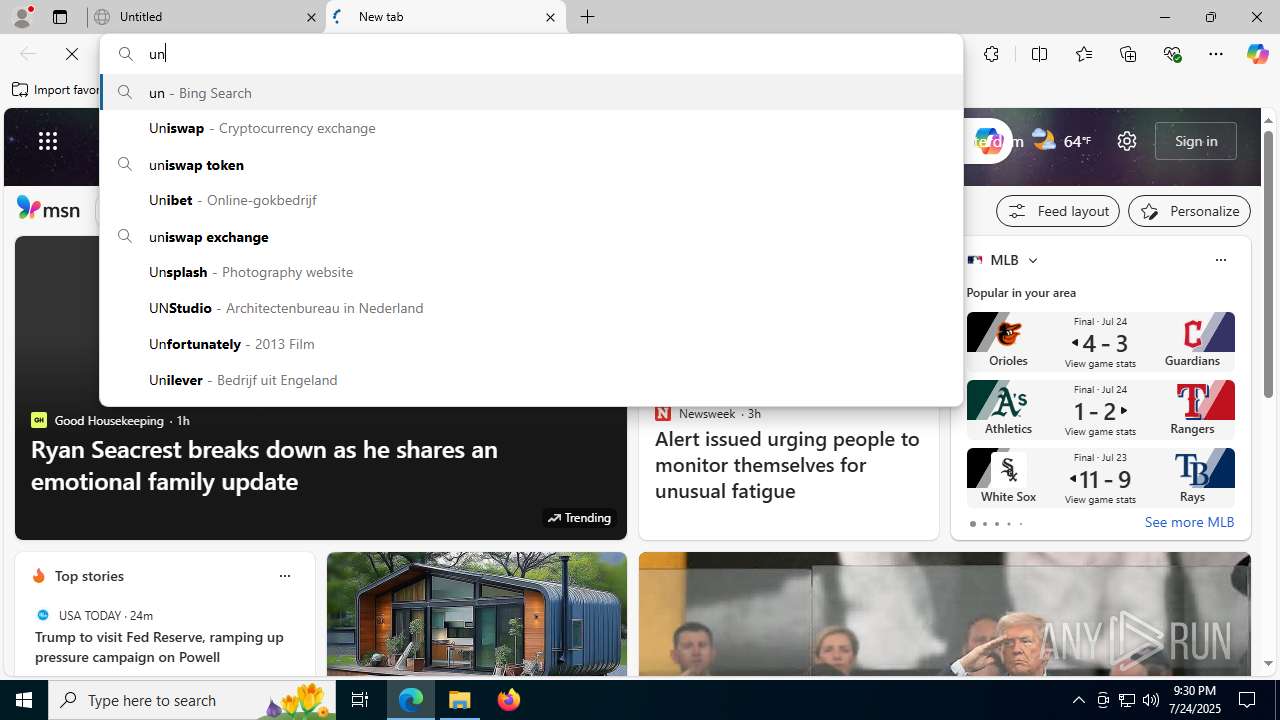Select the 'uniswap token' suggestion
Screen dimensions: 1280x720
click(531, 164)
